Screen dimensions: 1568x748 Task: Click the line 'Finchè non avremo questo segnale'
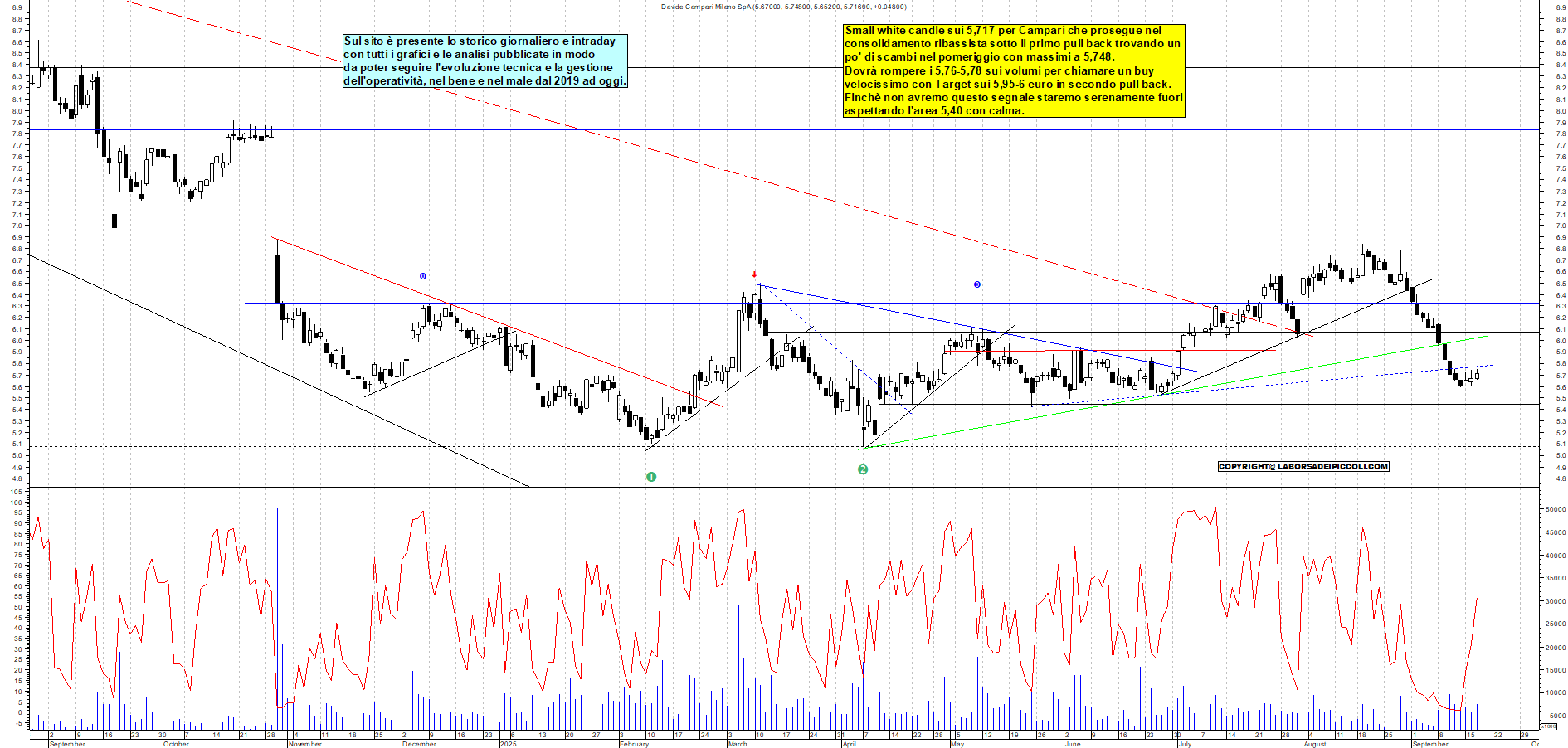click(x=1014, y=97)
